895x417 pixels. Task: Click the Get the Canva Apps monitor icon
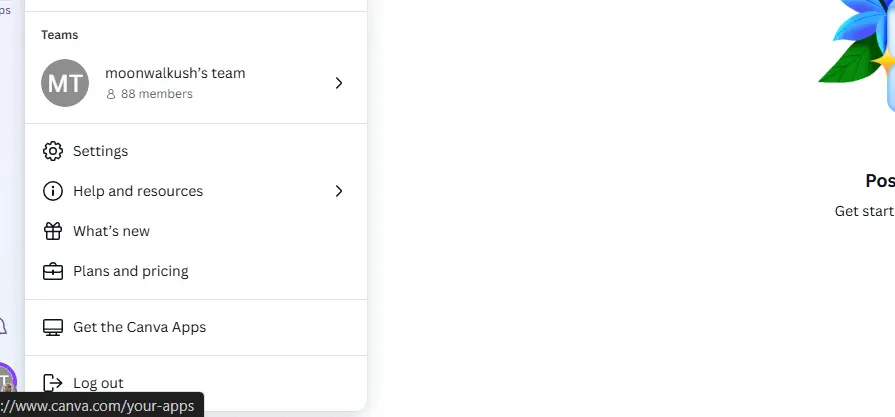click(53, 327)
